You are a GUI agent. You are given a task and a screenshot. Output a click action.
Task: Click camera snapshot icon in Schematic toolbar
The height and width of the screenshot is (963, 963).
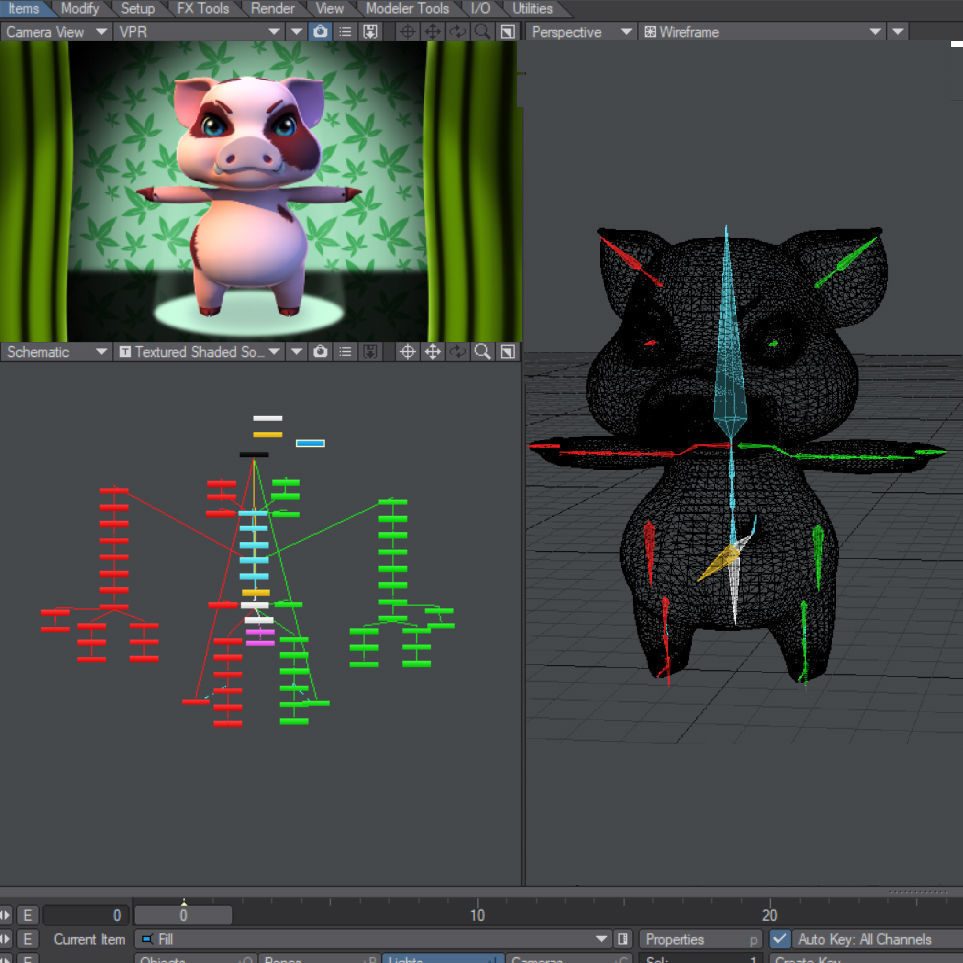tap(320, 352)
